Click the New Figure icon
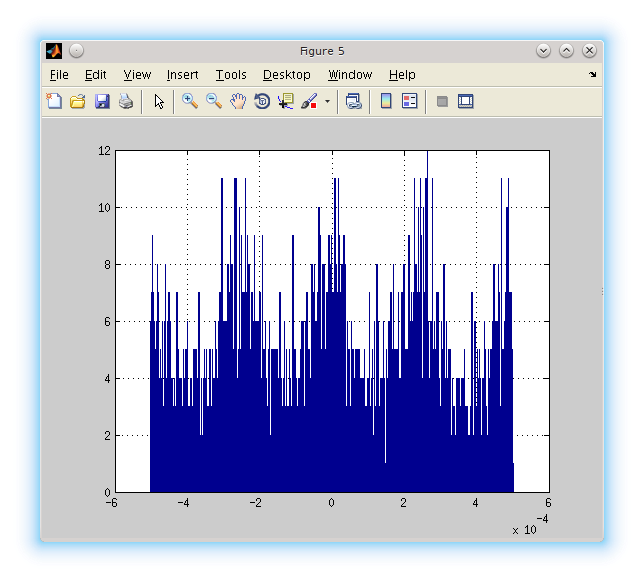Viewport: 644px width, 582px height. [54, 101]
